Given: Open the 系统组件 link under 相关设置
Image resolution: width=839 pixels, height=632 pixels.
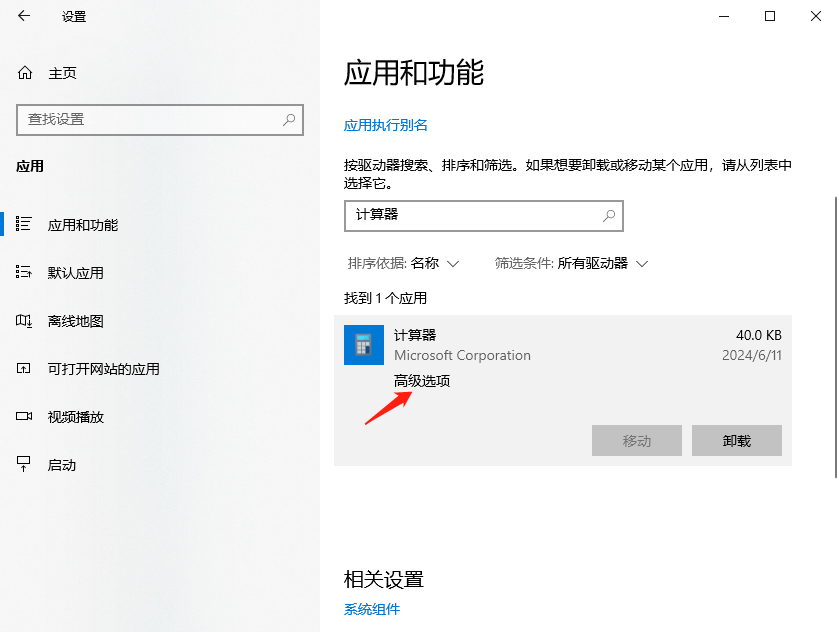Looking at the screenshot, I should [372, 609].
